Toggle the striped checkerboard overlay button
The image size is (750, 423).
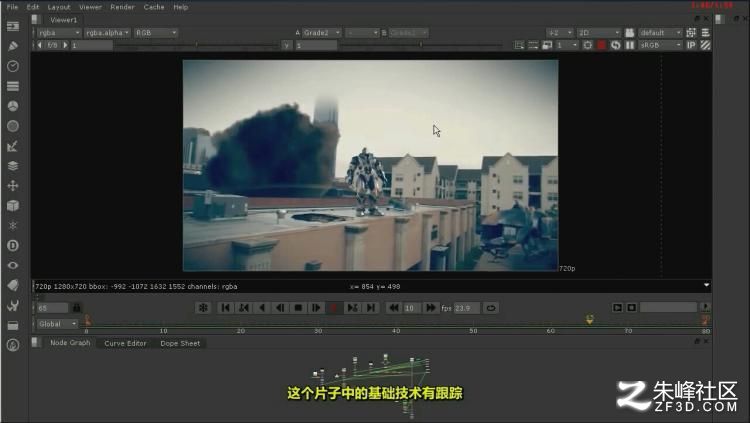tap(706, 45)
